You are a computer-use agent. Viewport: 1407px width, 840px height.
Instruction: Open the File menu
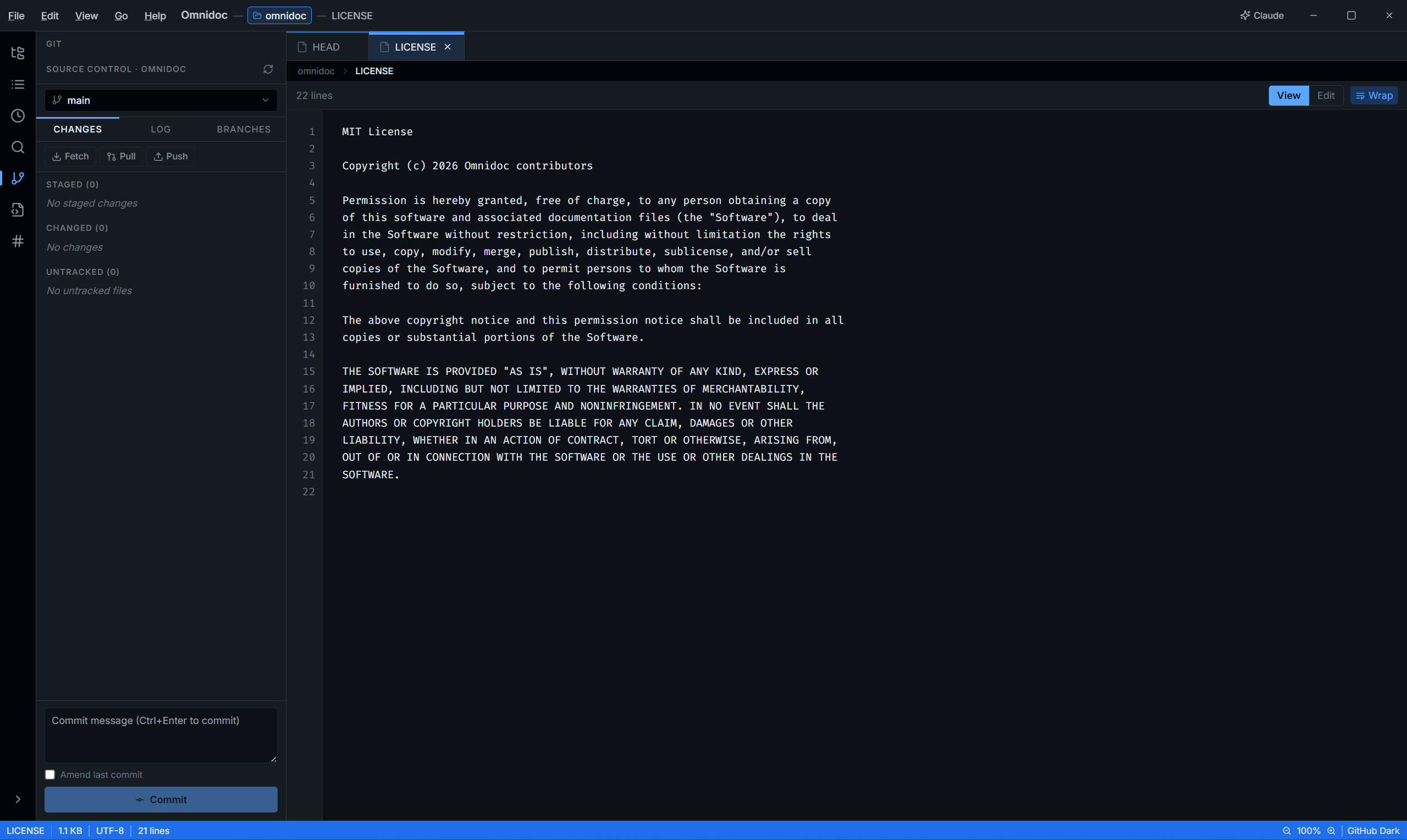(16, 16)
